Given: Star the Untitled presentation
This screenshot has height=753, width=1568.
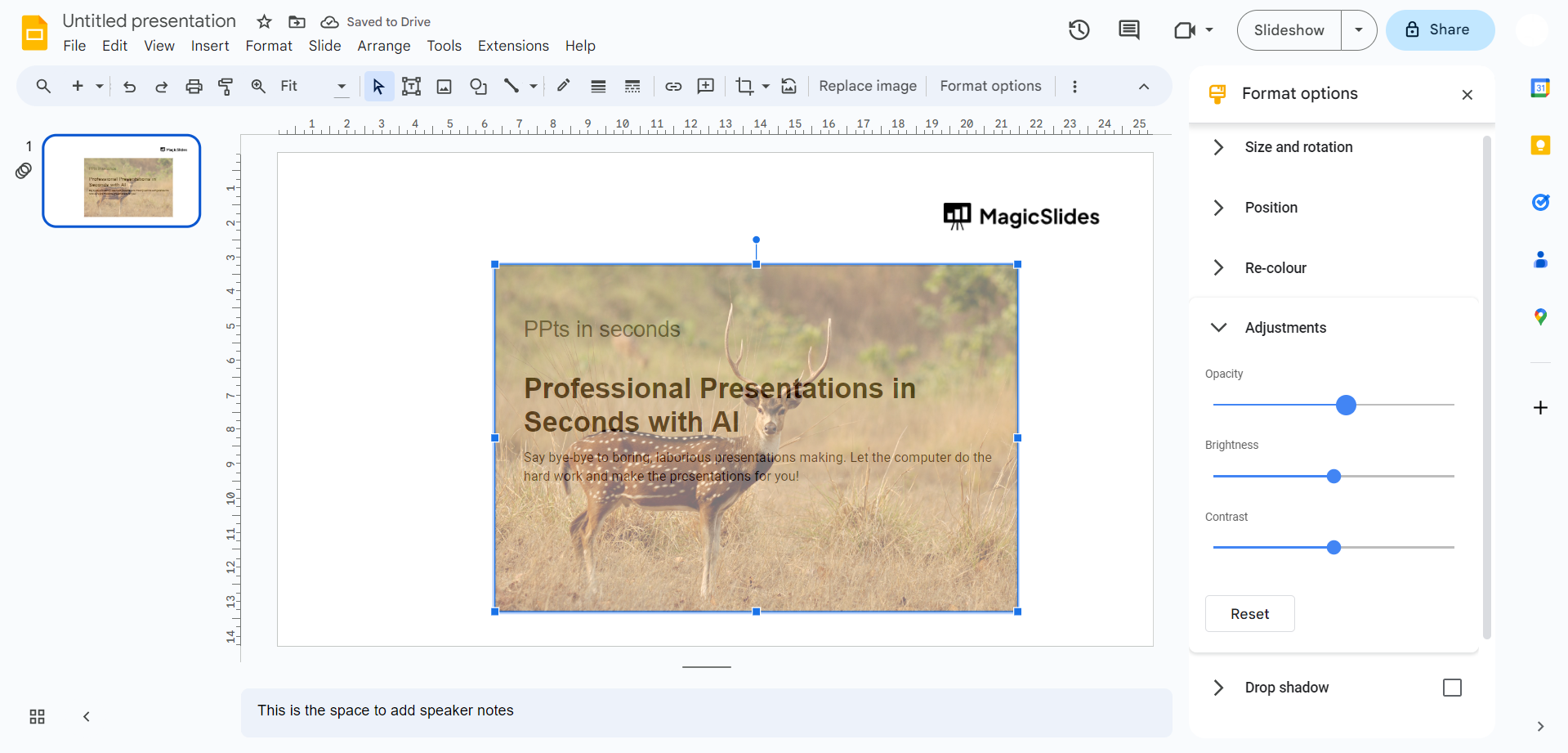Looking at the screenshot, I should (x=264, y=22).
